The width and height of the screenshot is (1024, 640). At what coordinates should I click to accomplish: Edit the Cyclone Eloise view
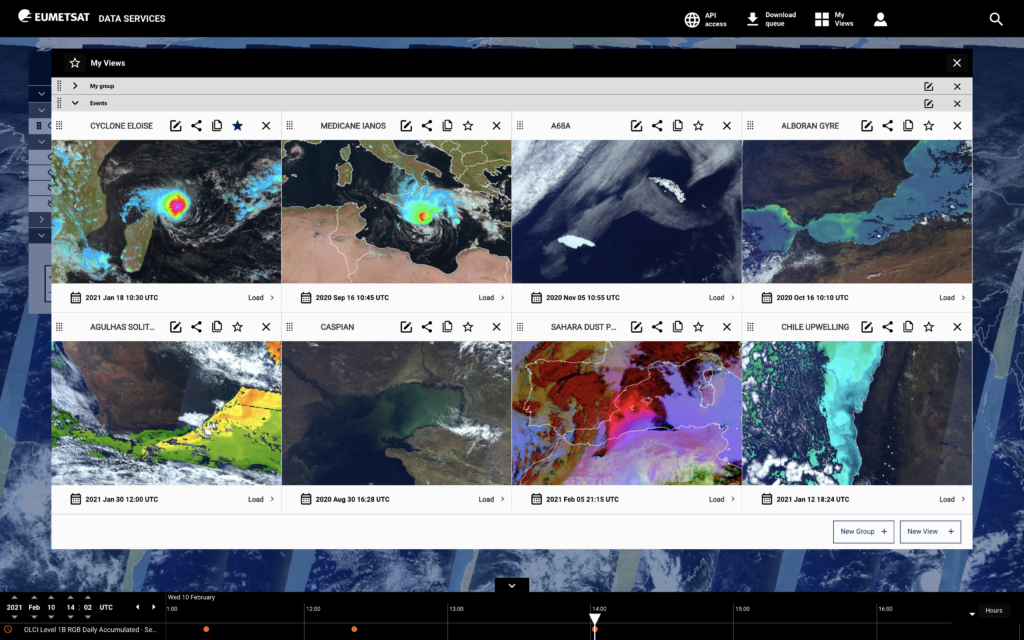pyautogui.click(x=176, y=126)
